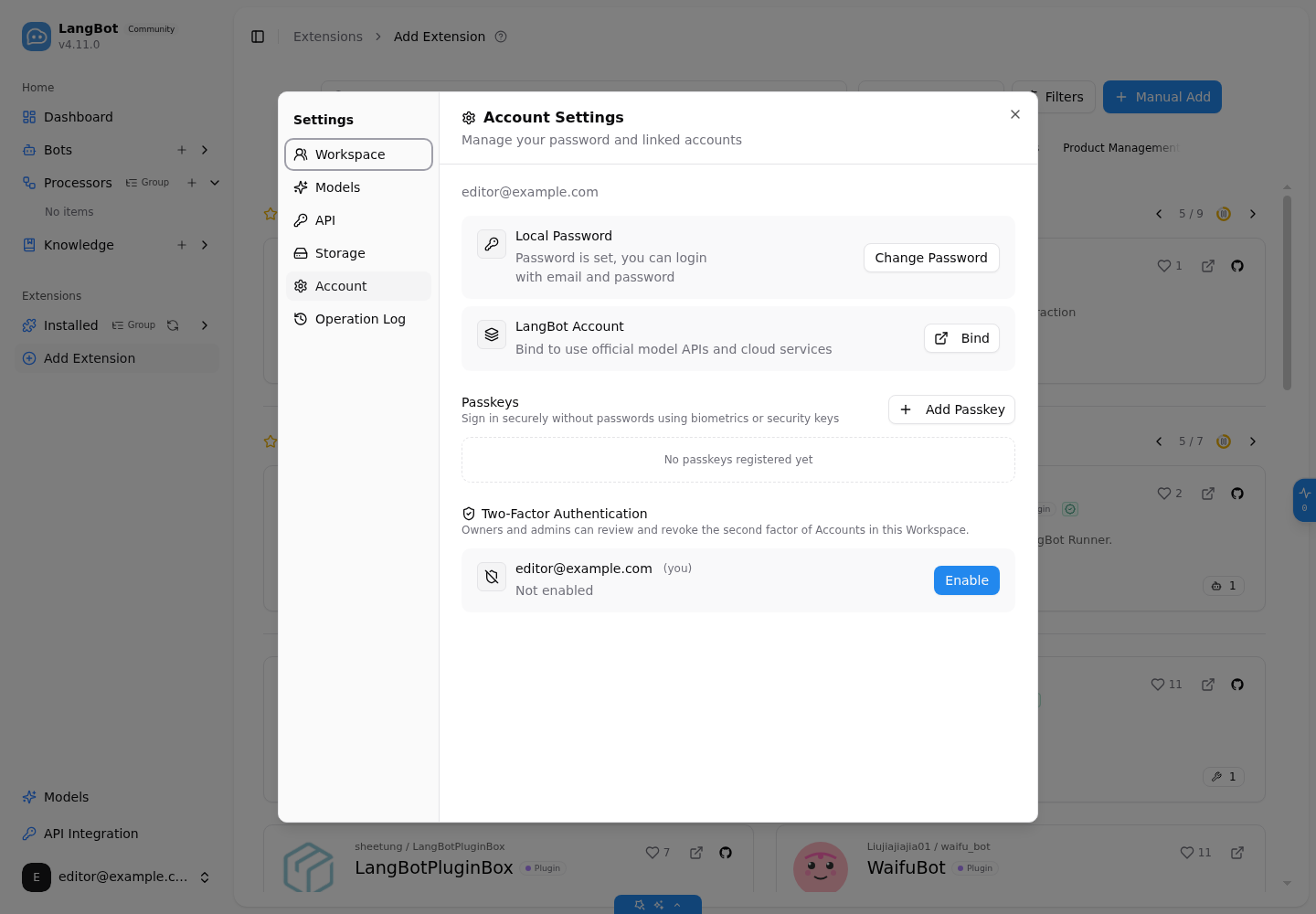Click the Change Password button
This screenshot has height=914, width=1316.
tap(931, 258)
